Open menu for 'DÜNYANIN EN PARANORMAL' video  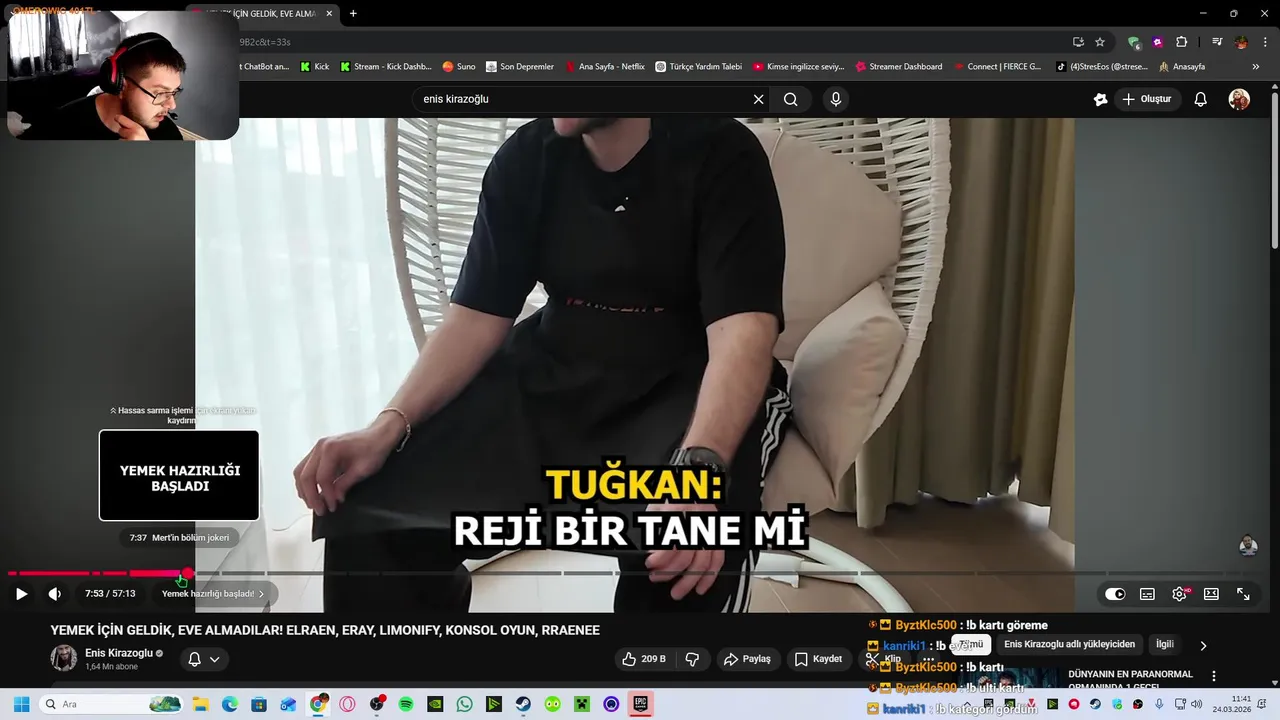(1214, 676)
